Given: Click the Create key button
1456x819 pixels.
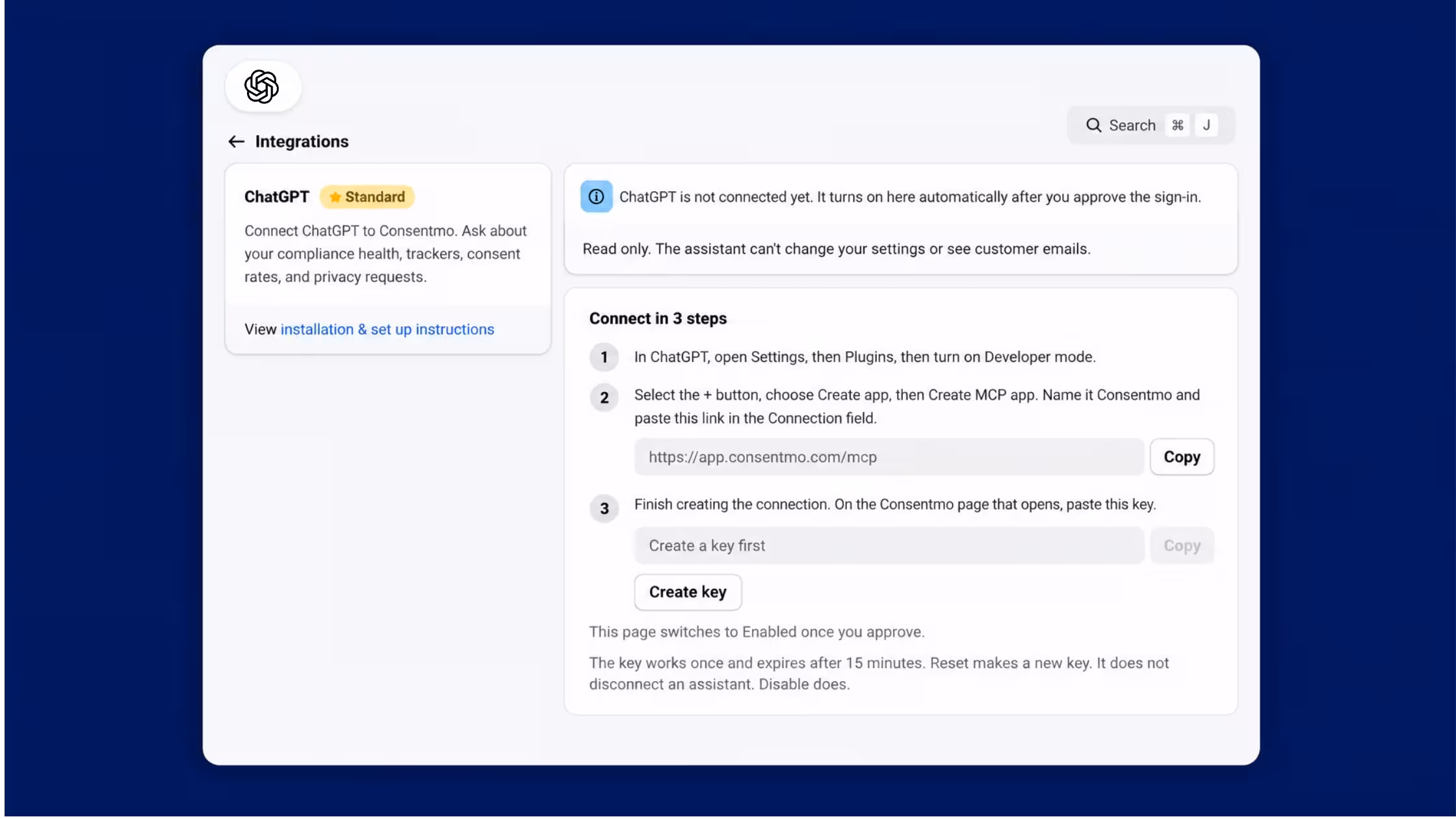Looking at the screenshot, I should [687, 592].
